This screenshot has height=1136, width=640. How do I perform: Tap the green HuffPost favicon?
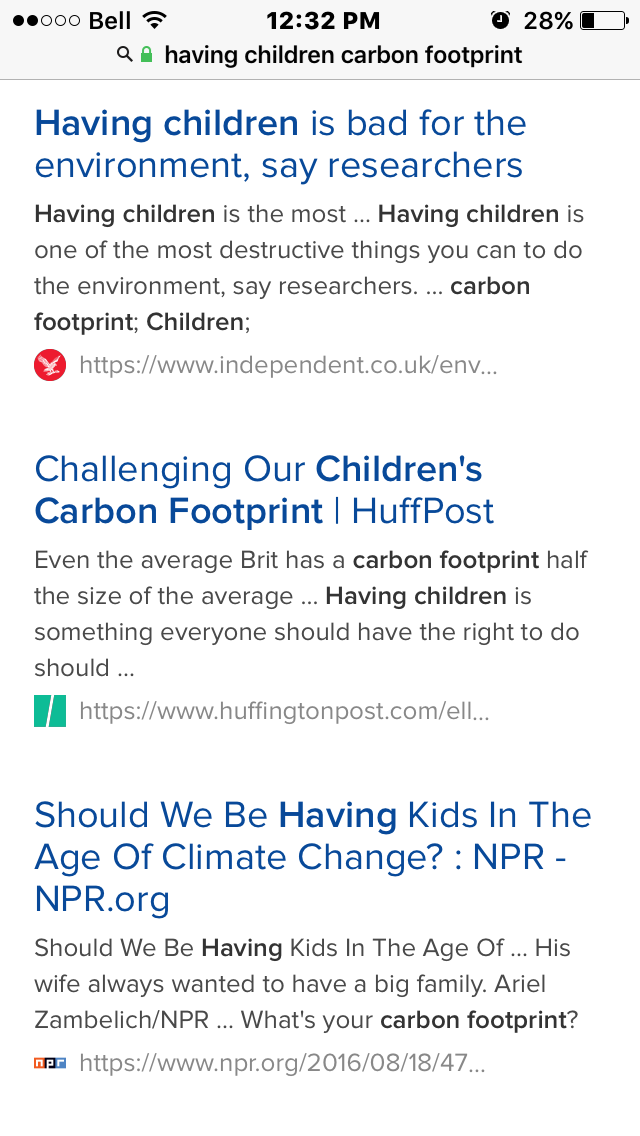tap(50, 711)
